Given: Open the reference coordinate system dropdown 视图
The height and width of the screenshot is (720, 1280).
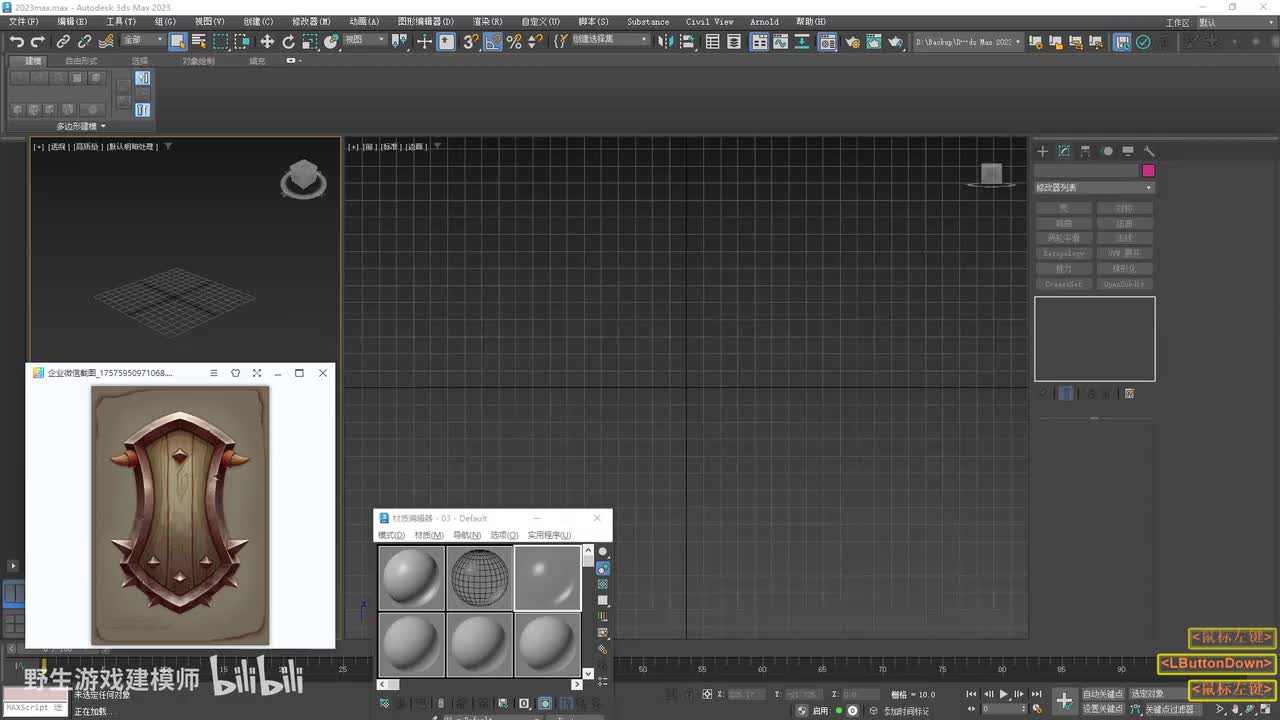Looking at the screenshot, I should (364, 40).
